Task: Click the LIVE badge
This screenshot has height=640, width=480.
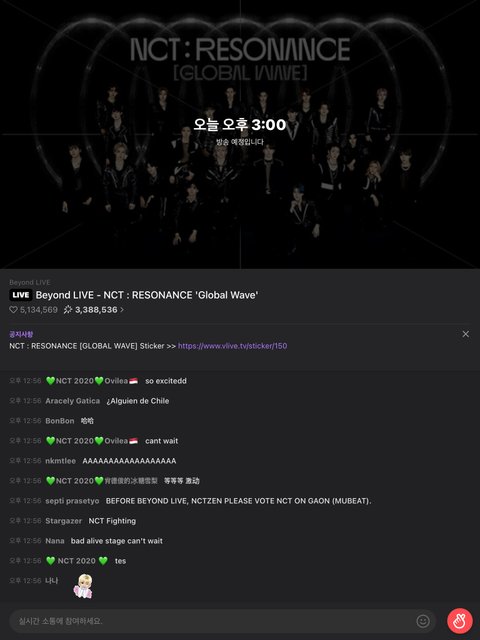Action: tap(20, 295)
